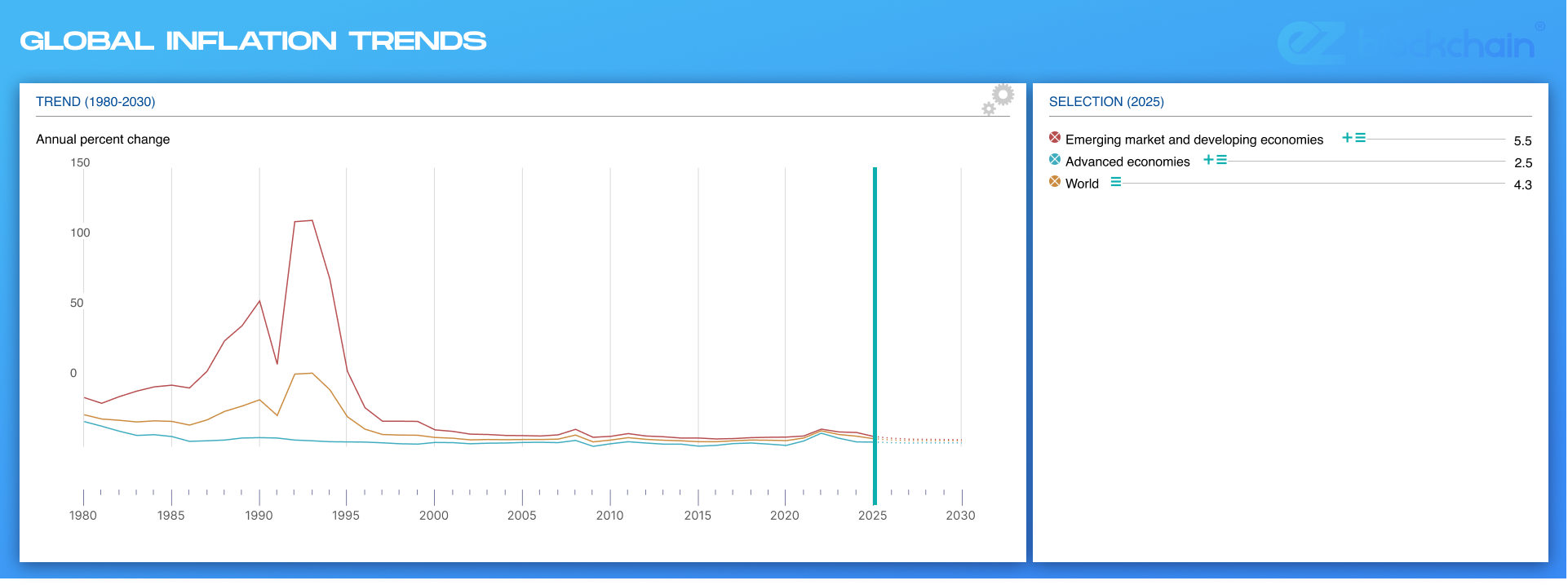Open list icon beside Emerging market economies
This screenshot has height=585, width=1568.
pos(1361,138)
